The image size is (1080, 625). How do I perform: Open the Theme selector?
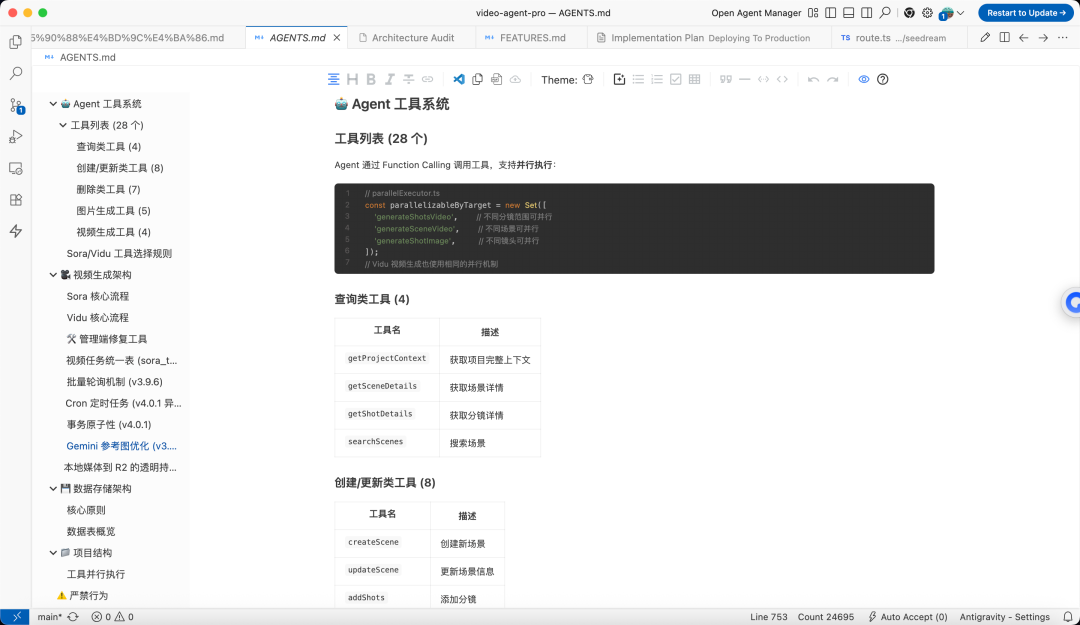coord(587,78)
